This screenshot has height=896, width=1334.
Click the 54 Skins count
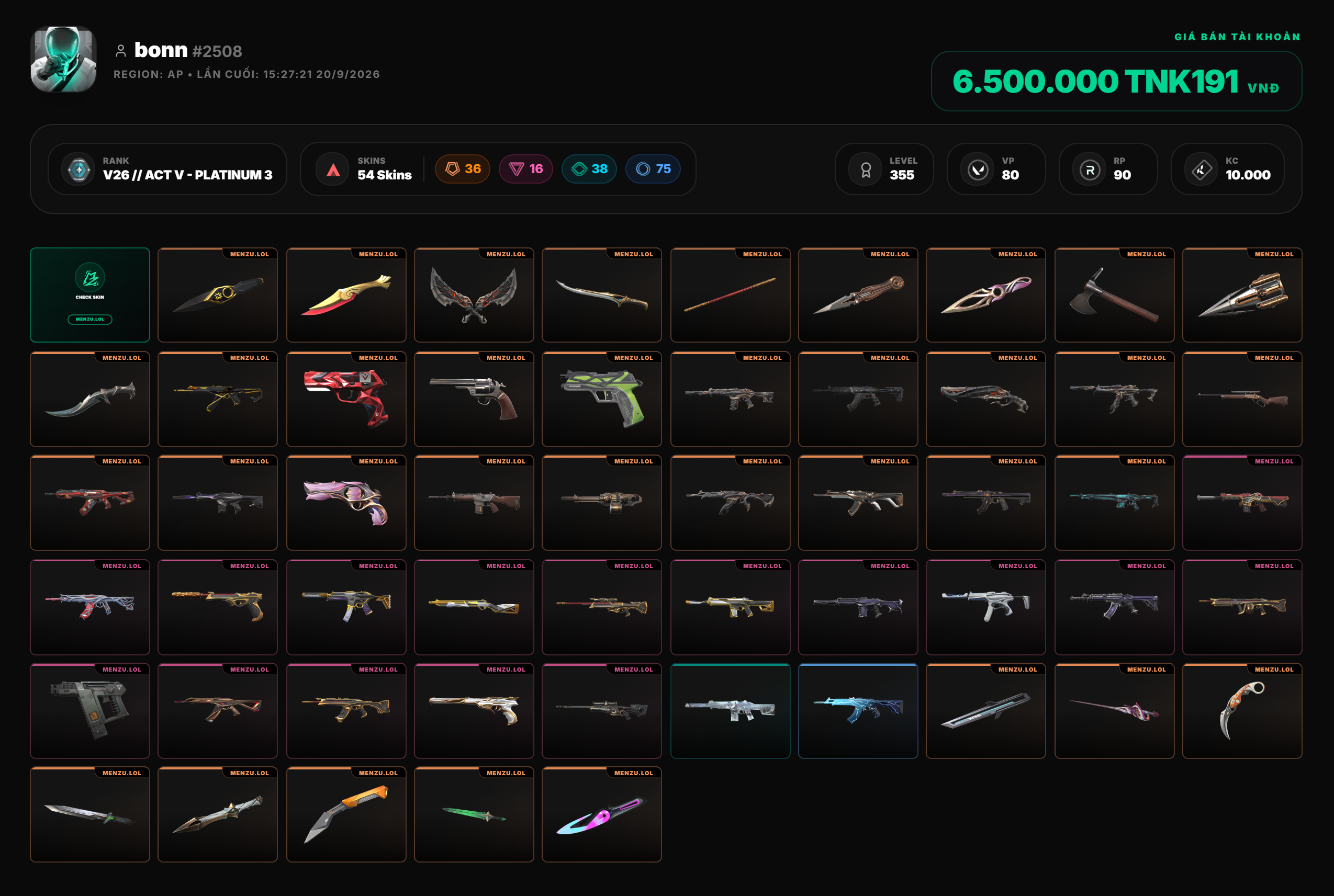(384, 175)
